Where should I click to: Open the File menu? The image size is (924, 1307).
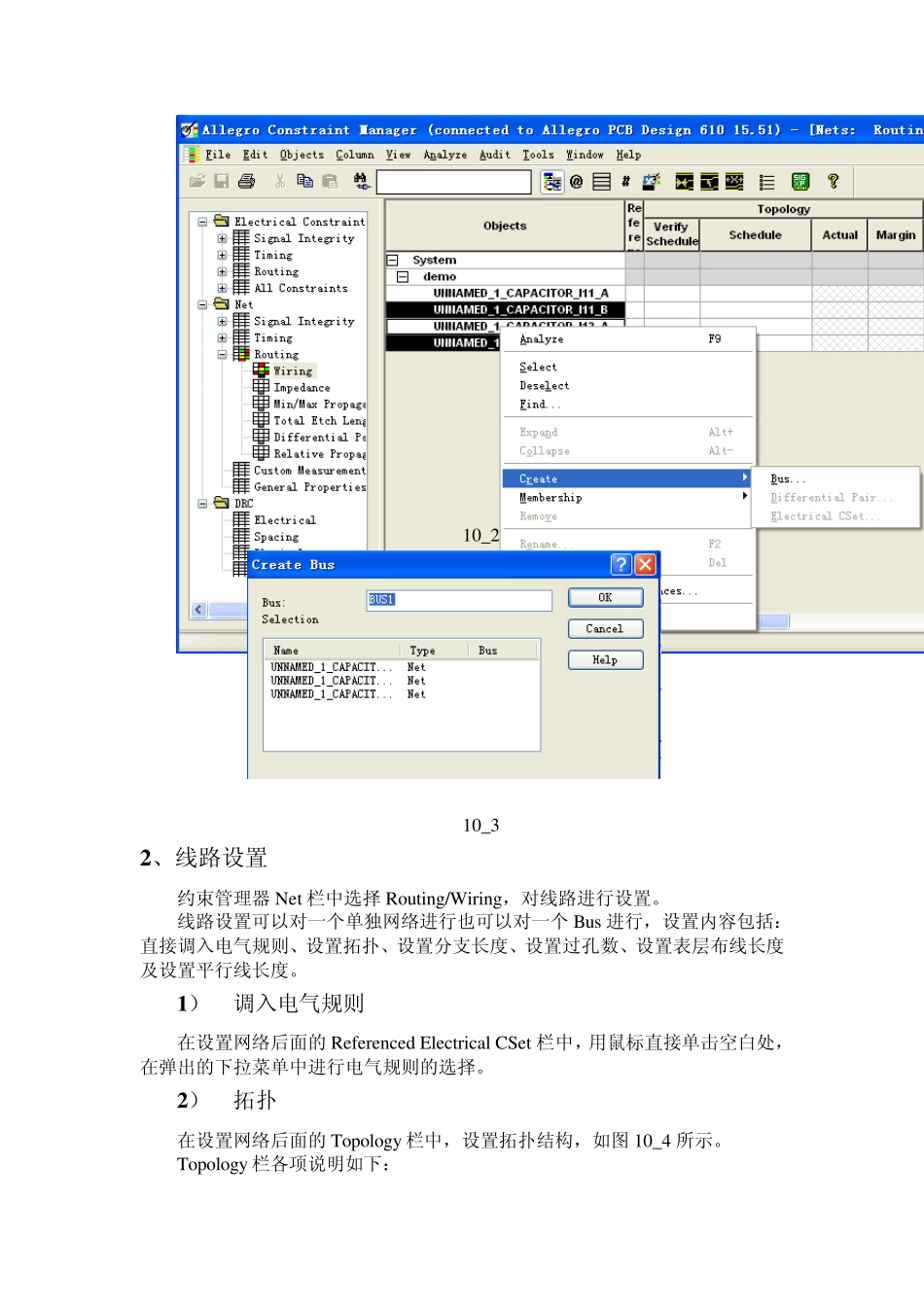pyautogui.click(x=218, y=155)
